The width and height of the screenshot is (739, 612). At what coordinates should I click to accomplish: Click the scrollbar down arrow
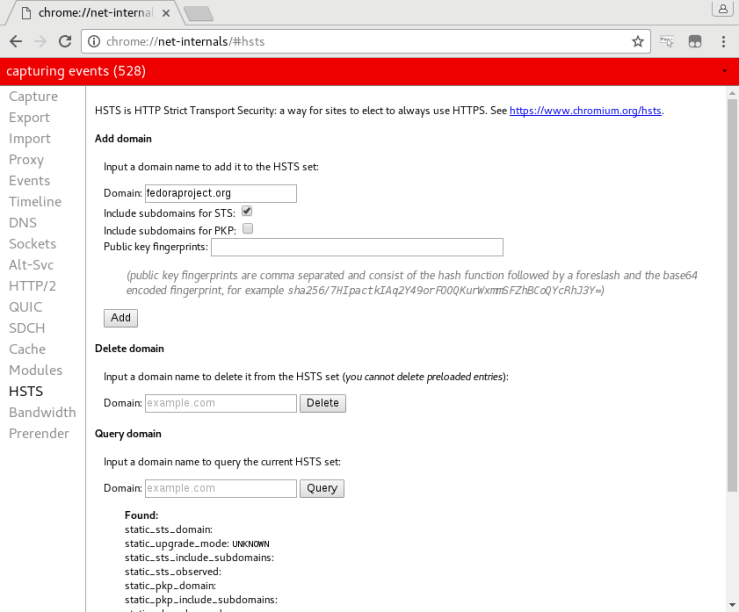point(732,605)
